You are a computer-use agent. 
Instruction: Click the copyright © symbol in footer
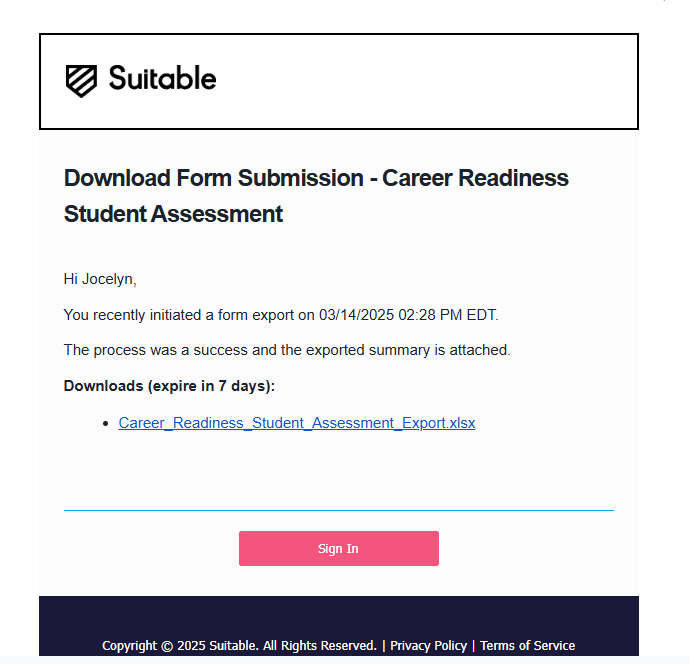167,646
